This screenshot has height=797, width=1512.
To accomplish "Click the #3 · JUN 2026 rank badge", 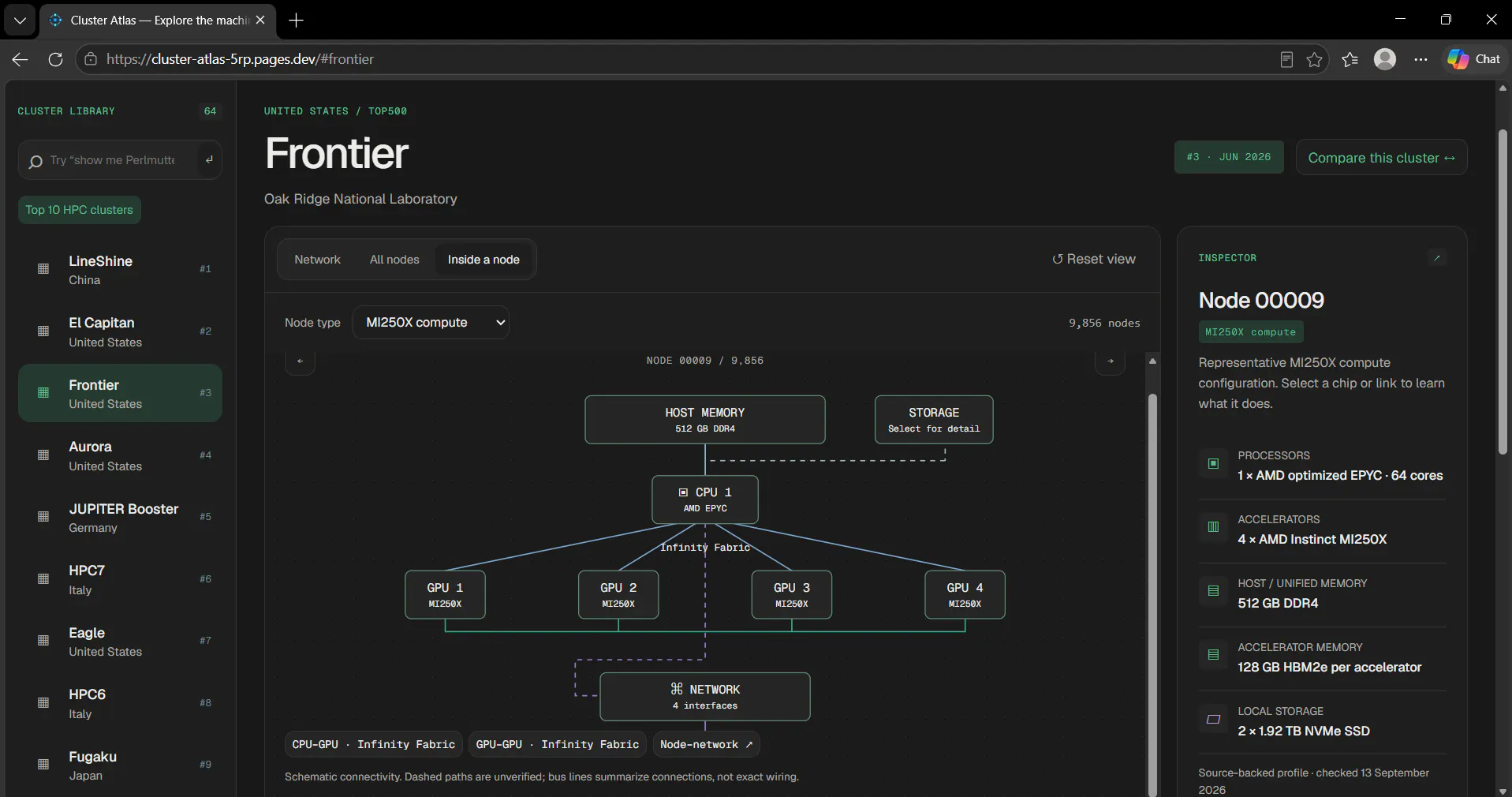I will pos(1229,157).
